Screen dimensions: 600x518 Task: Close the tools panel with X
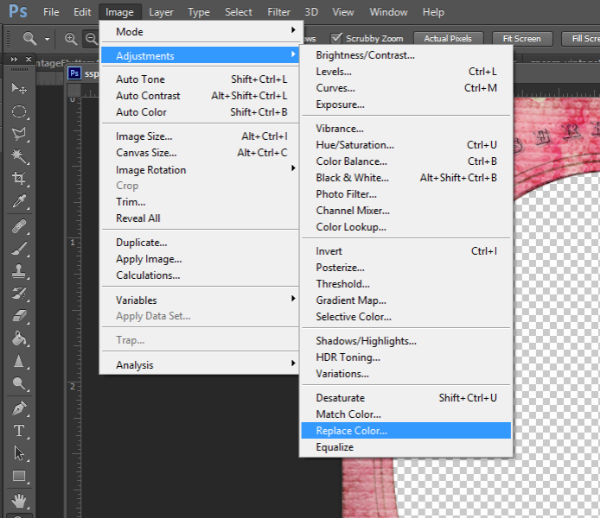point(28,59)
